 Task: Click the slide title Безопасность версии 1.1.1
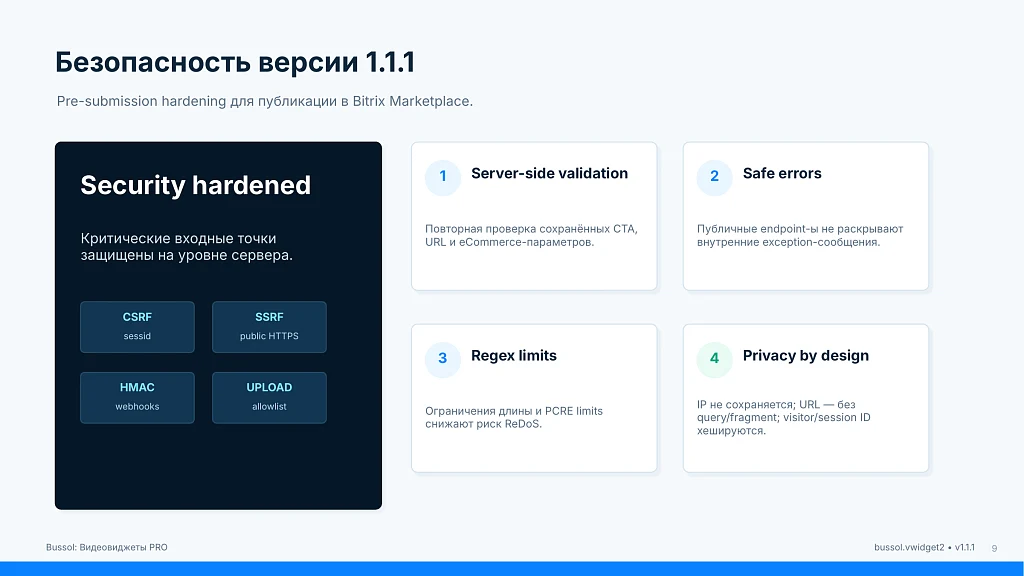click(235, 63)
